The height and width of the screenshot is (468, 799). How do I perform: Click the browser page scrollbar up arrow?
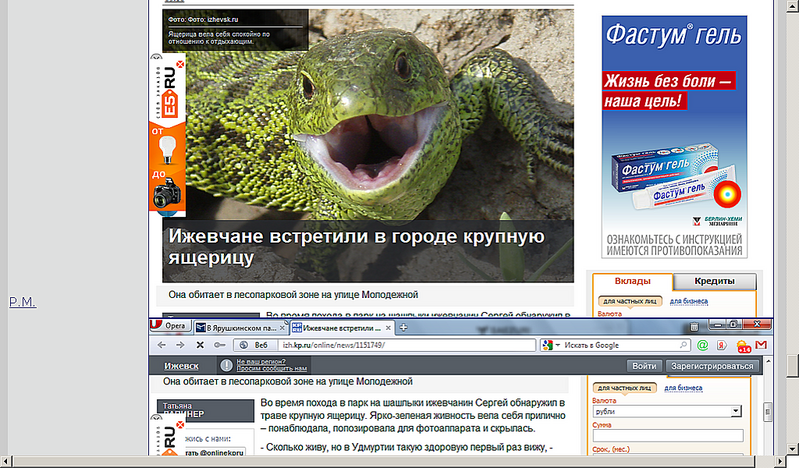point(768,361)
